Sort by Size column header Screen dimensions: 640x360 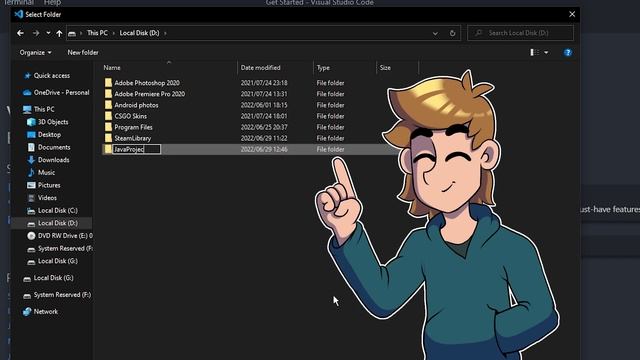coord(385,68)
